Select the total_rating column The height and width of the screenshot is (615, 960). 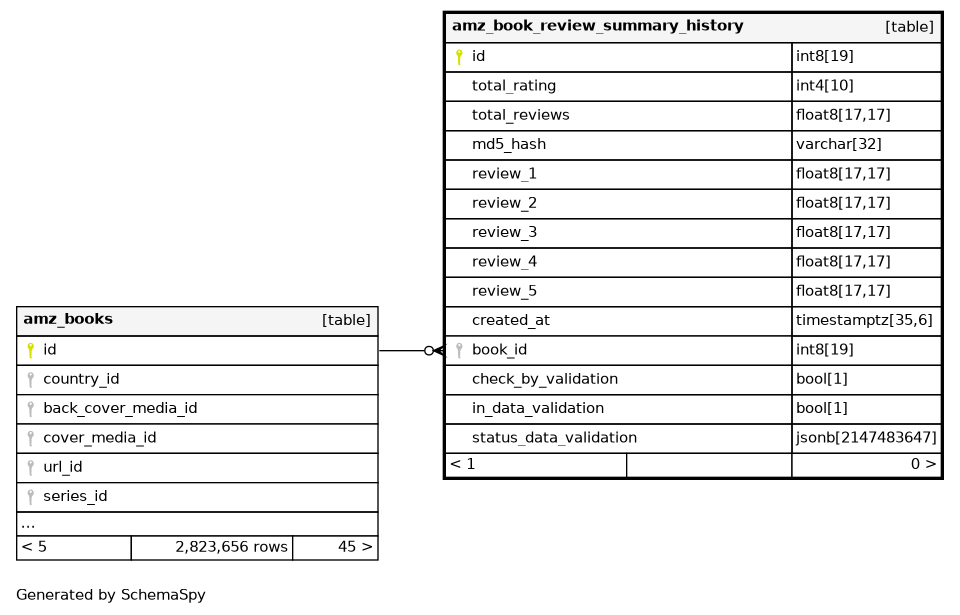[514, 86]
